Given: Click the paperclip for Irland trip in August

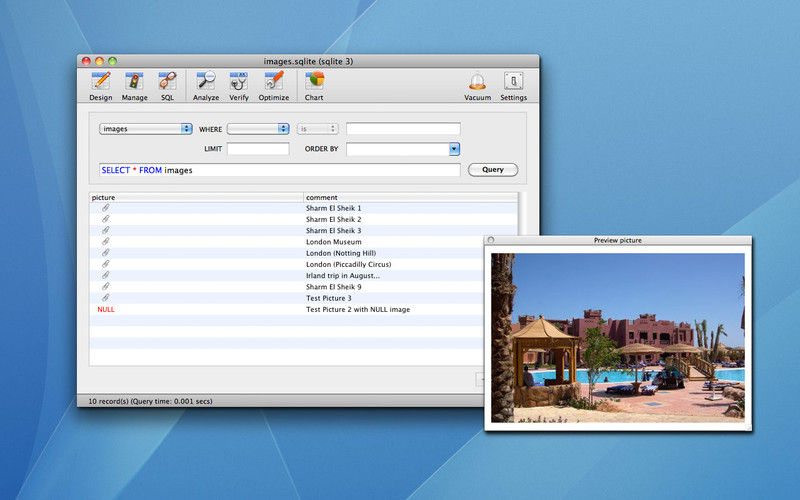Looking at the screenshot, I should [106, 275].
